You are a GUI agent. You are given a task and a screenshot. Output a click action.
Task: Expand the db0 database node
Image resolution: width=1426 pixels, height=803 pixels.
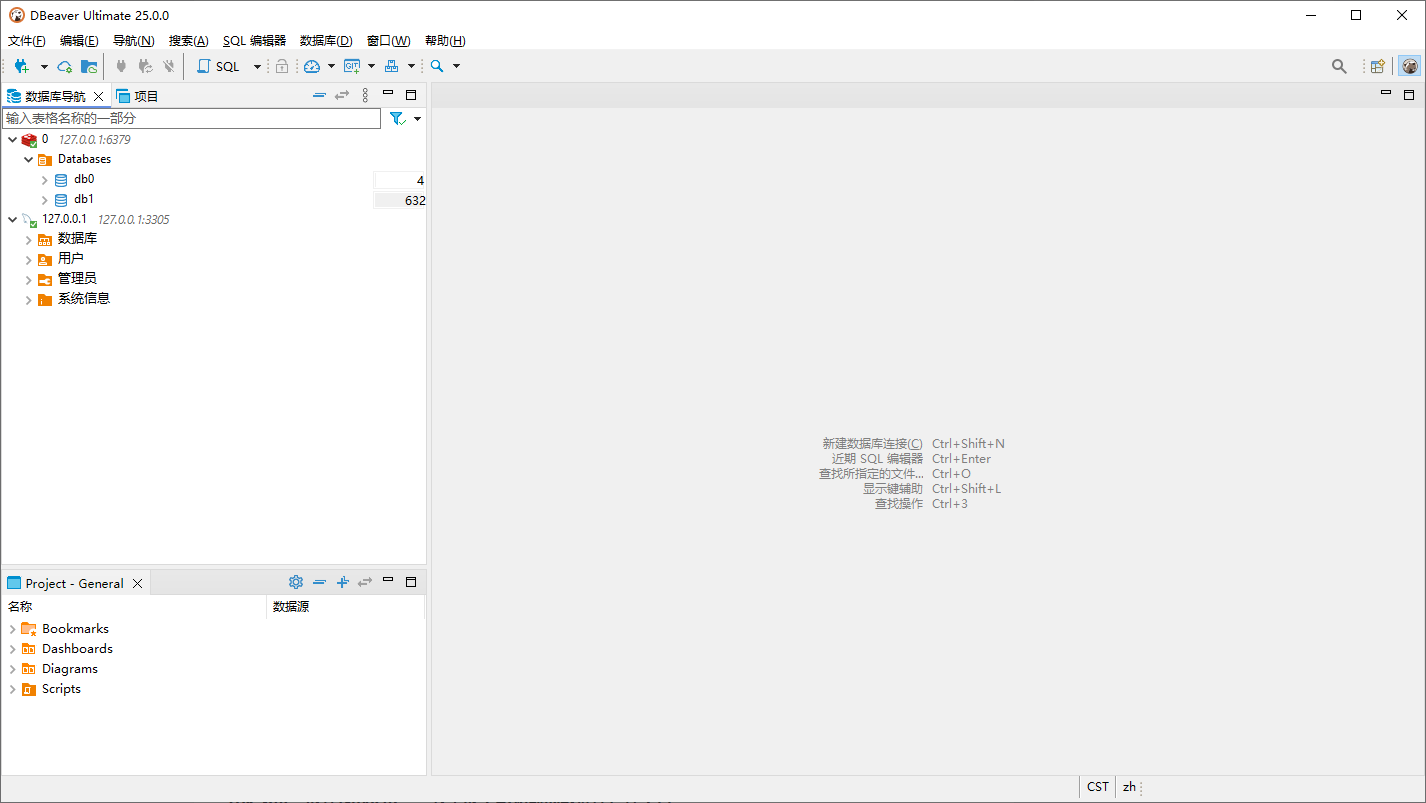point(44,180)
